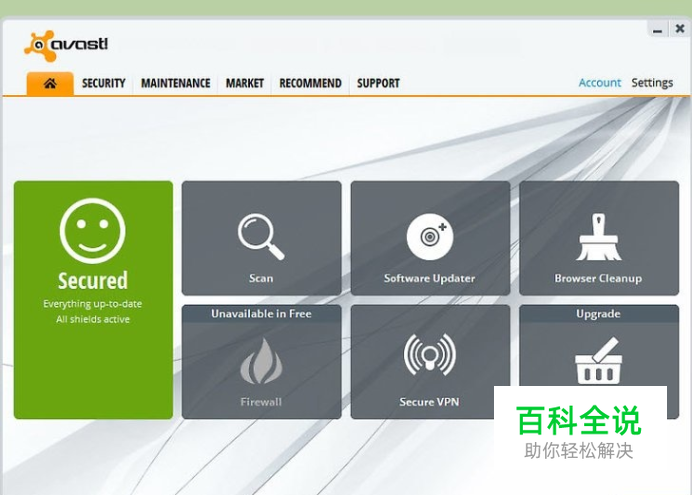Open the SUPPORT tab
The height and width of the screenshot is (495, 692).
click(x=378, y=83)
